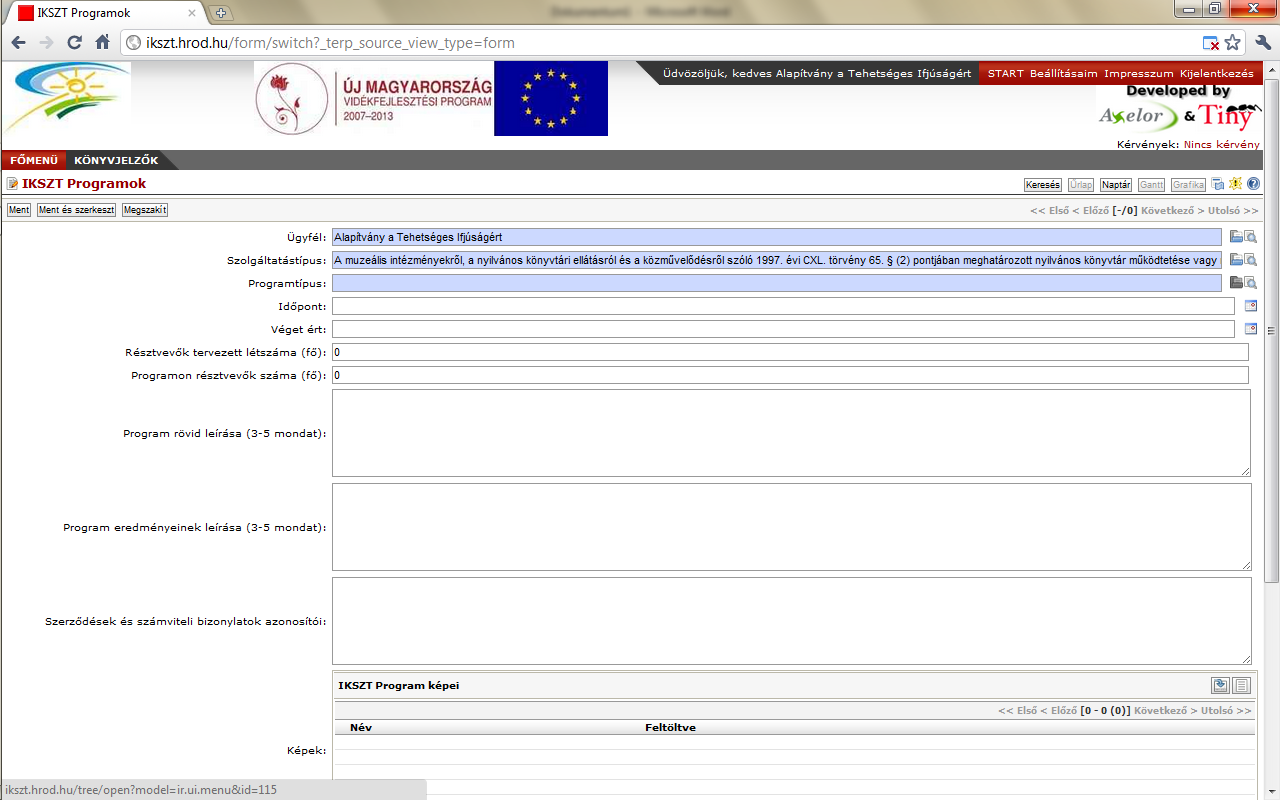Open a new browser tab
The width and height of the screenshot is (1280, 800).
(221, 13)
